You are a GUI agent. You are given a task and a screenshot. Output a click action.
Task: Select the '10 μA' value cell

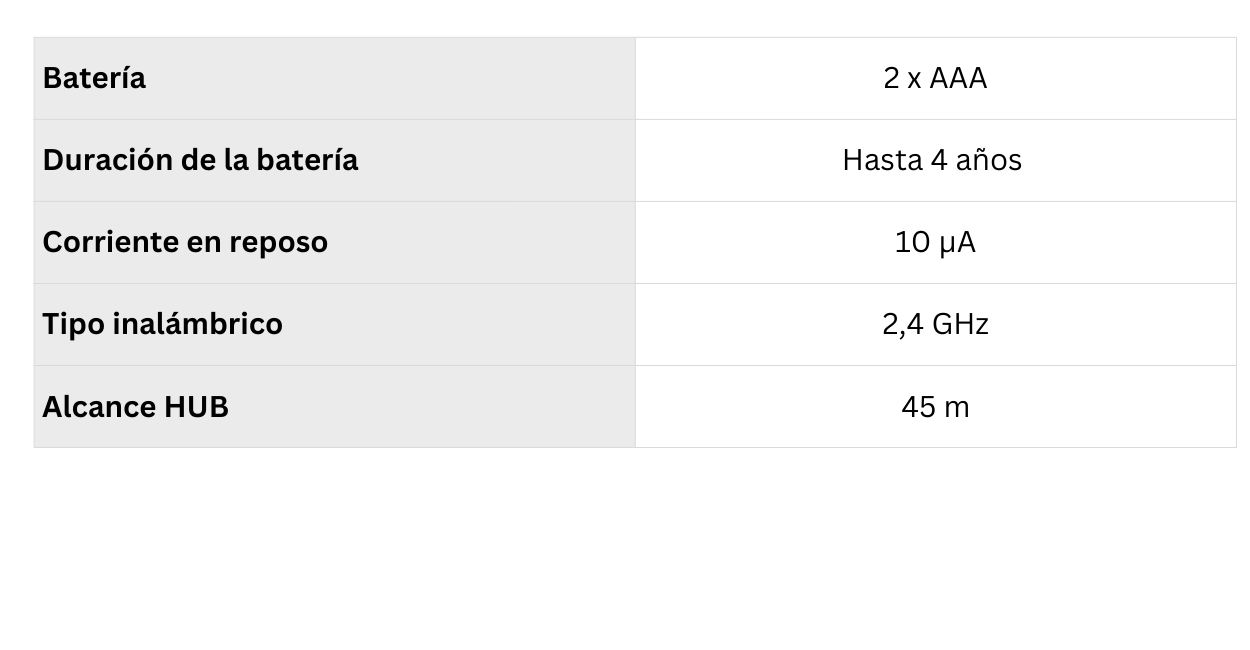935,242
